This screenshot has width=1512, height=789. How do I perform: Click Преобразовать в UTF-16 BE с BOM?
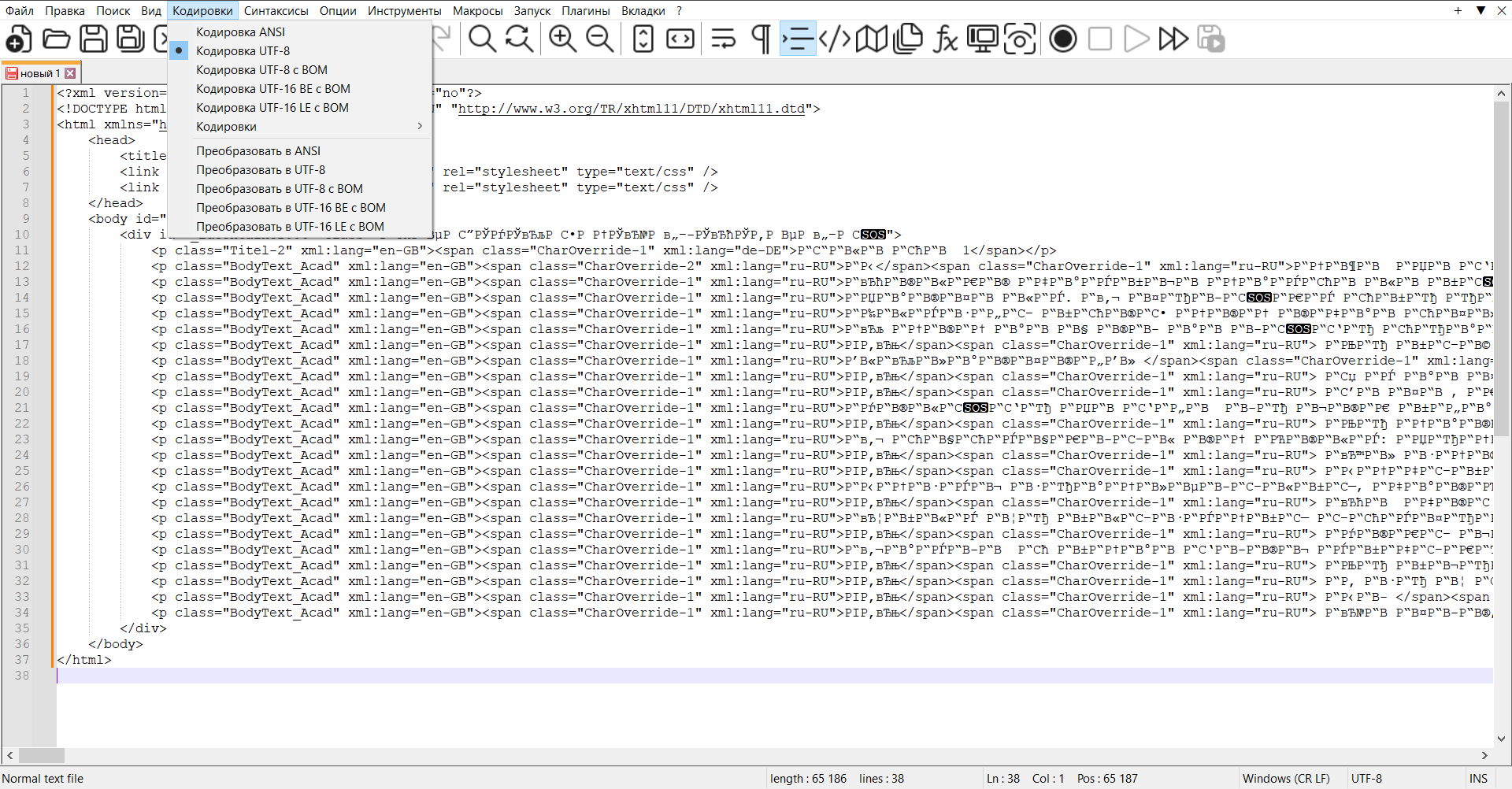click(300, 207)
